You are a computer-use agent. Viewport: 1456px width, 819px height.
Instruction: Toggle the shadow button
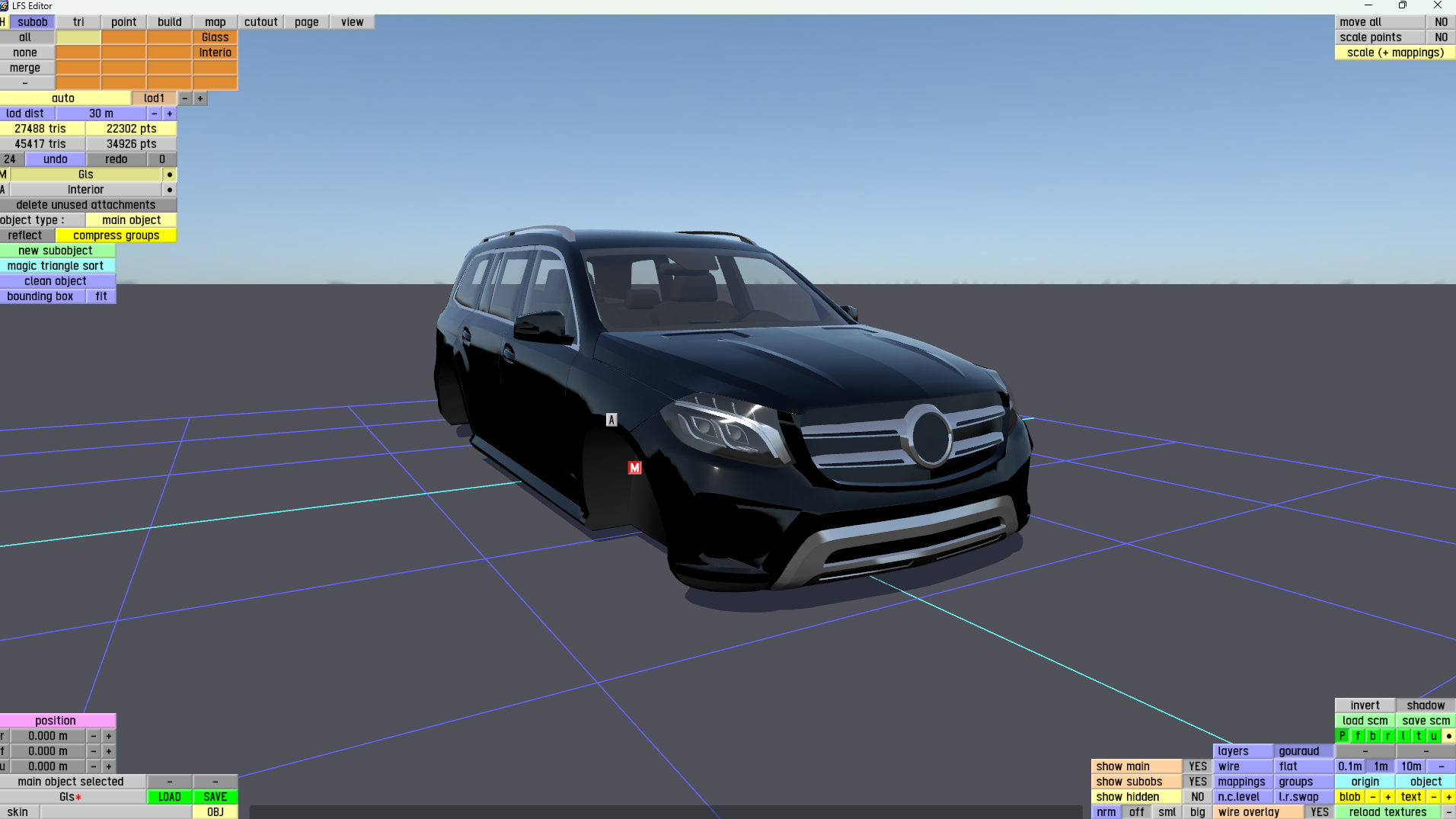tap(1426, 705)
